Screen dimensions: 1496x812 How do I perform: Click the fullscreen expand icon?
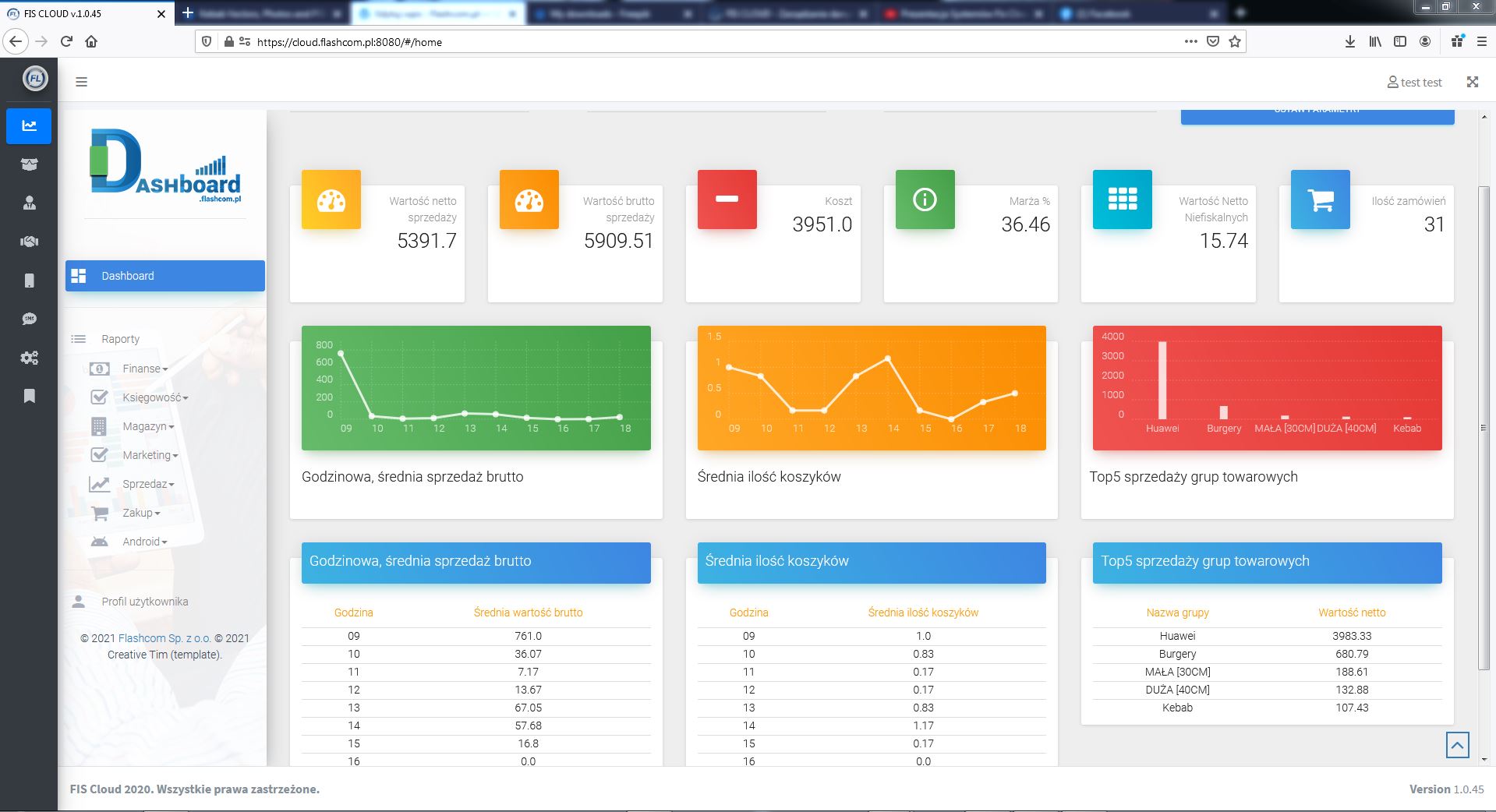coord(1472,82)
